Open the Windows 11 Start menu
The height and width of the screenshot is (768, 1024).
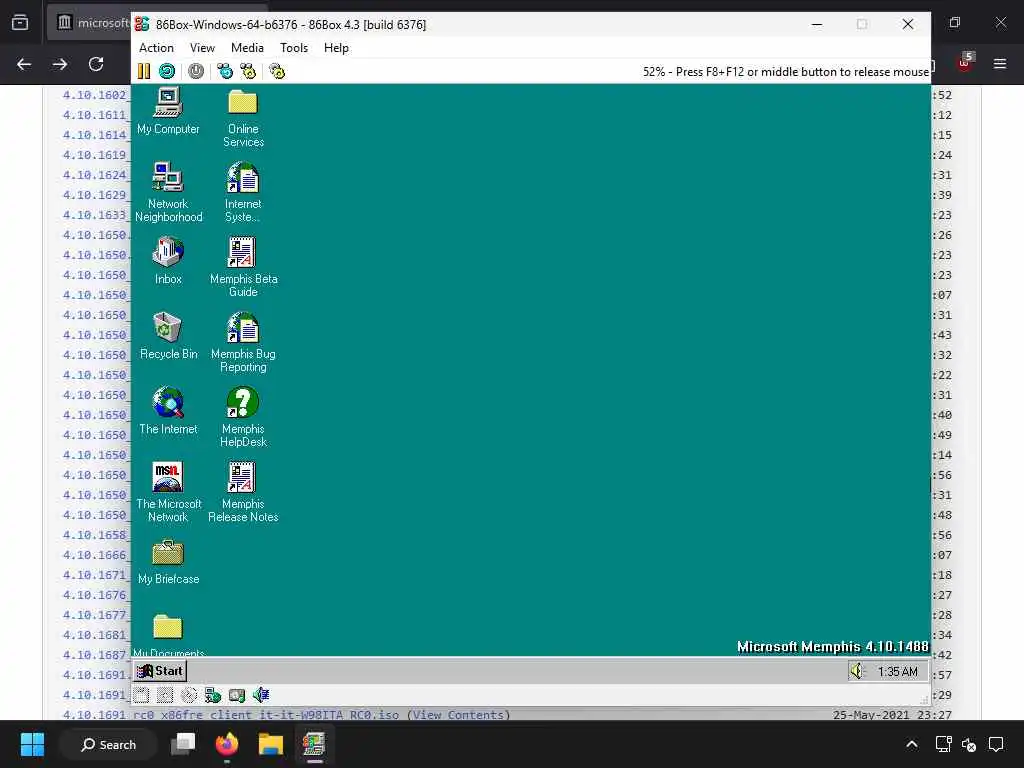(32, 744)
